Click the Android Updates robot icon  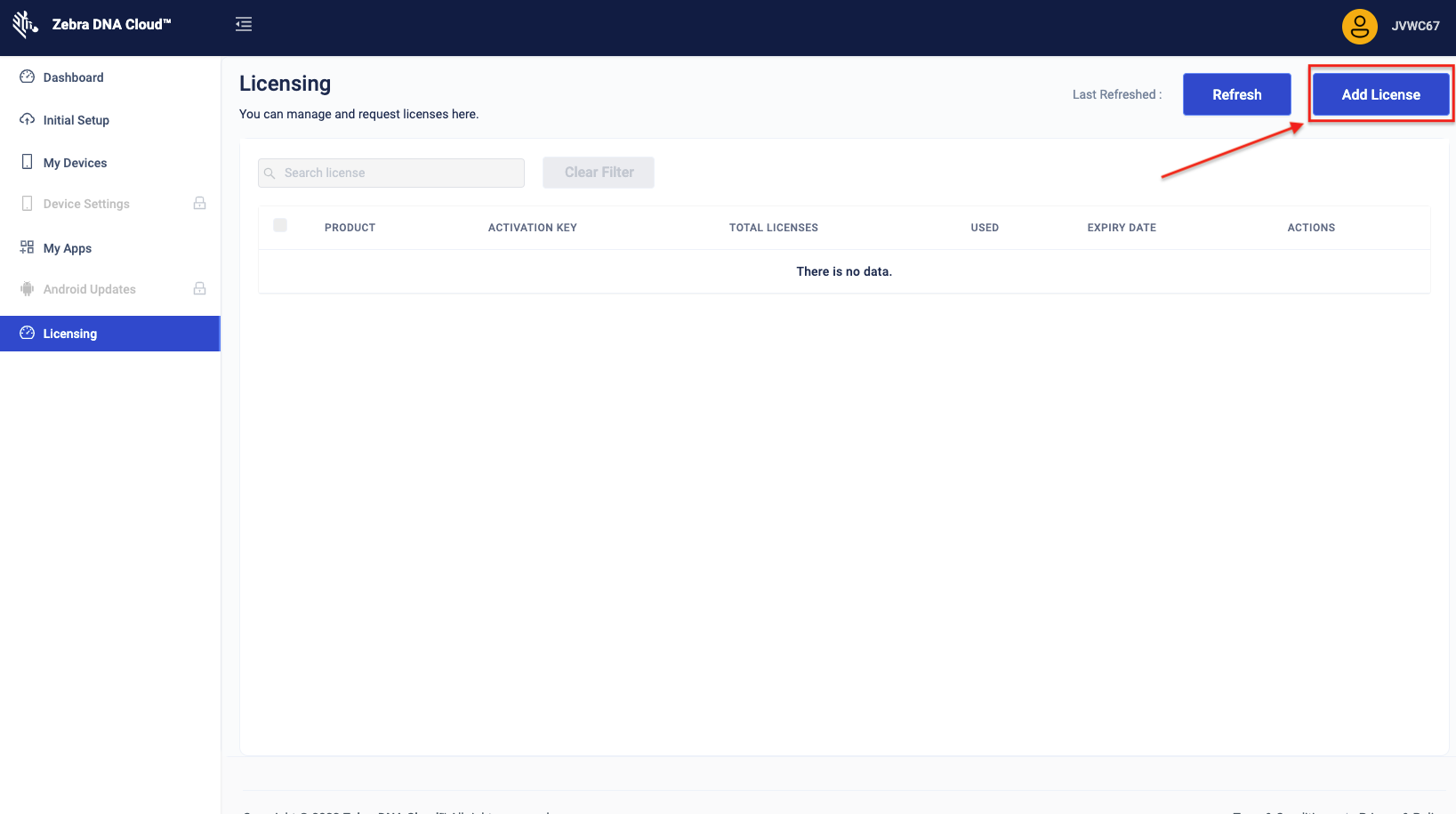pos(28,289)
